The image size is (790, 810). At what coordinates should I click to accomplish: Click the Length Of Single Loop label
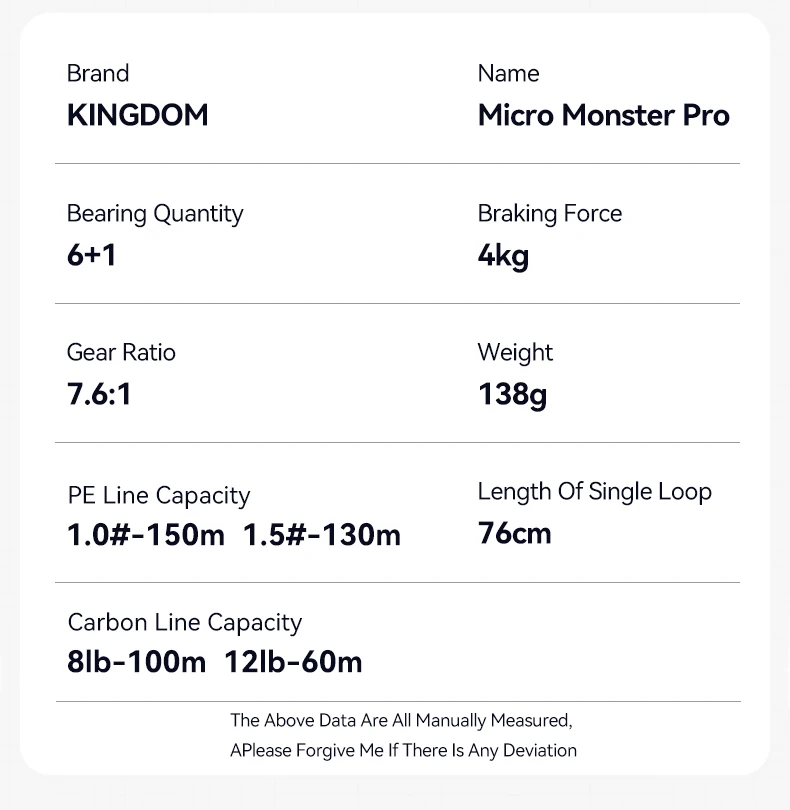click(x=594, y=492)
